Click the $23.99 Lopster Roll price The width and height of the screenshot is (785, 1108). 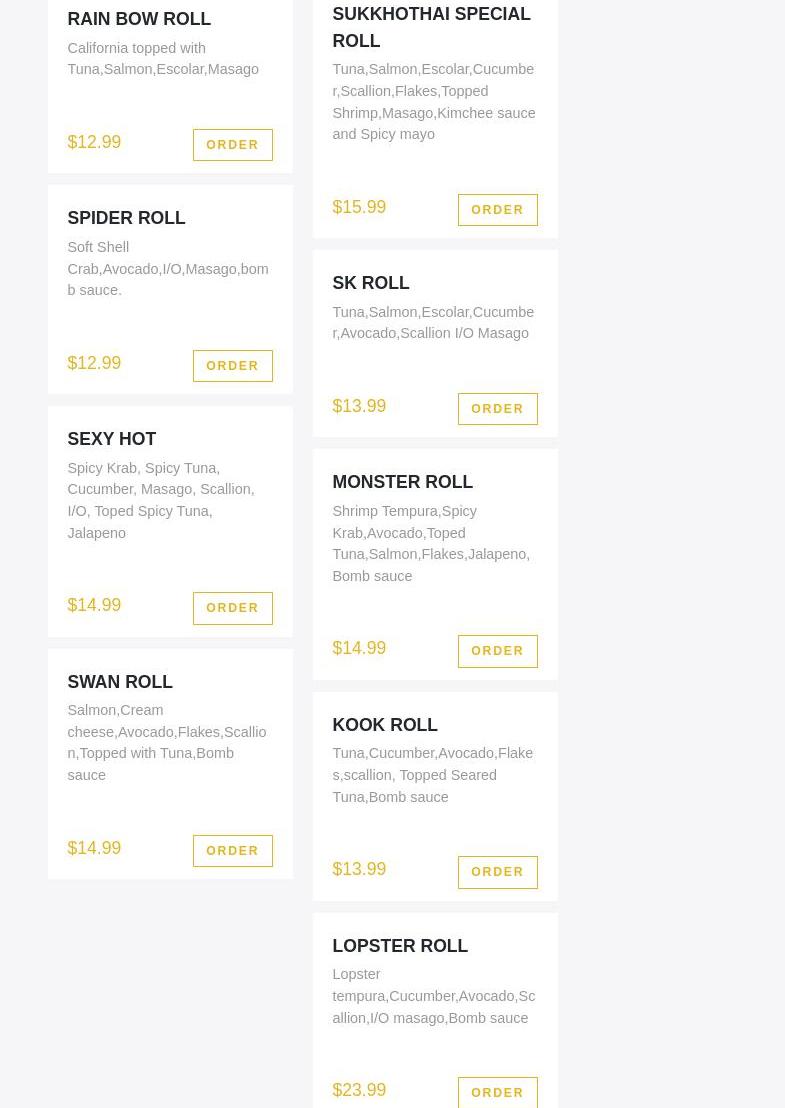pyautogui.click(x=359, y=1090)
